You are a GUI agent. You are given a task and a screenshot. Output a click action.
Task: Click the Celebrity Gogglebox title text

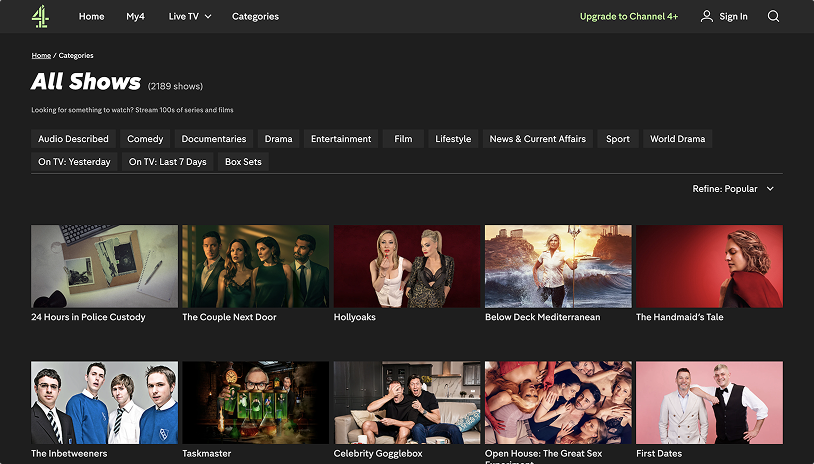(x=378, y=454)
